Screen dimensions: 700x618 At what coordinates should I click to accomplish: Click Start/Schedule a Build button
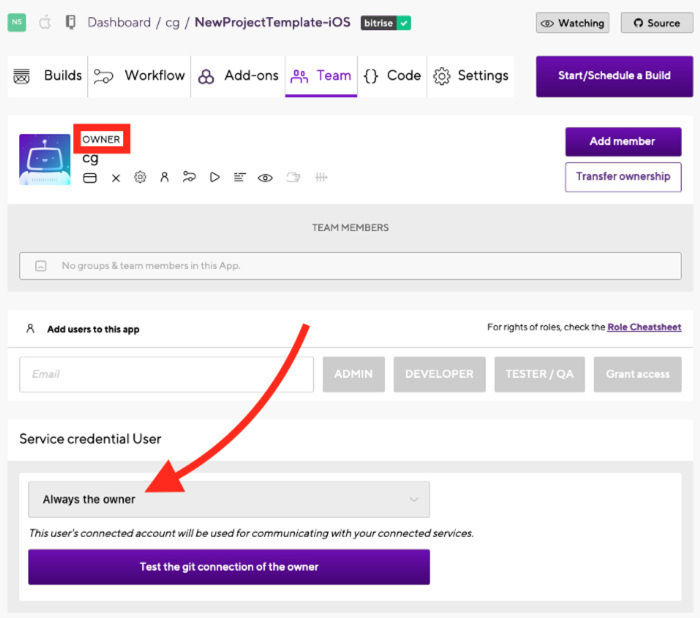point(614,76)
